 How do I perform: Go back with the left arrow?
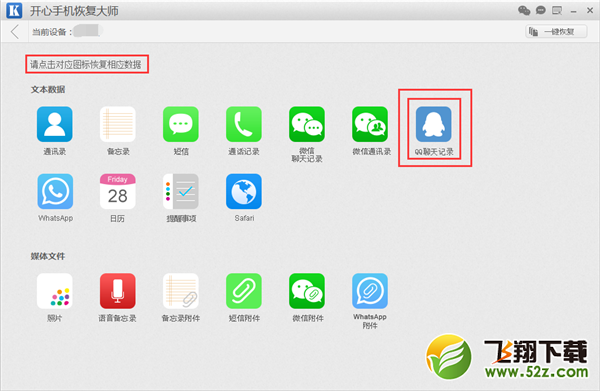(15, 31)
